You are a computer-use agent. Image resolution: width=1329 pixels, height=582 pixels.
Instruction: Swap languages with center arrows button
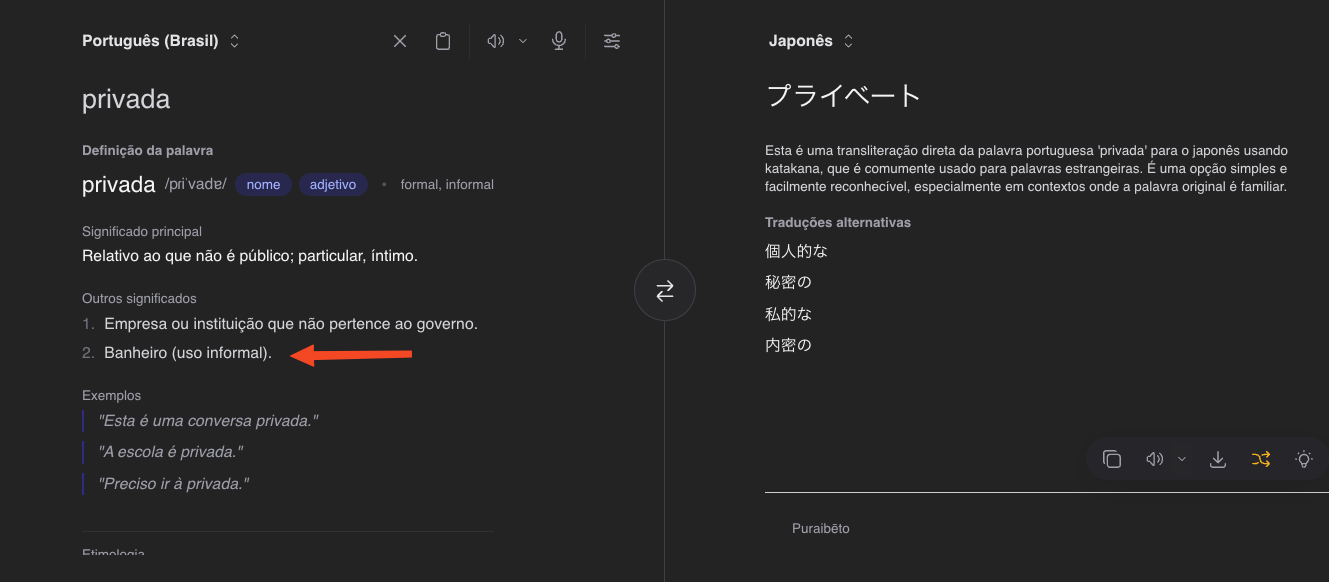(665, 291)
